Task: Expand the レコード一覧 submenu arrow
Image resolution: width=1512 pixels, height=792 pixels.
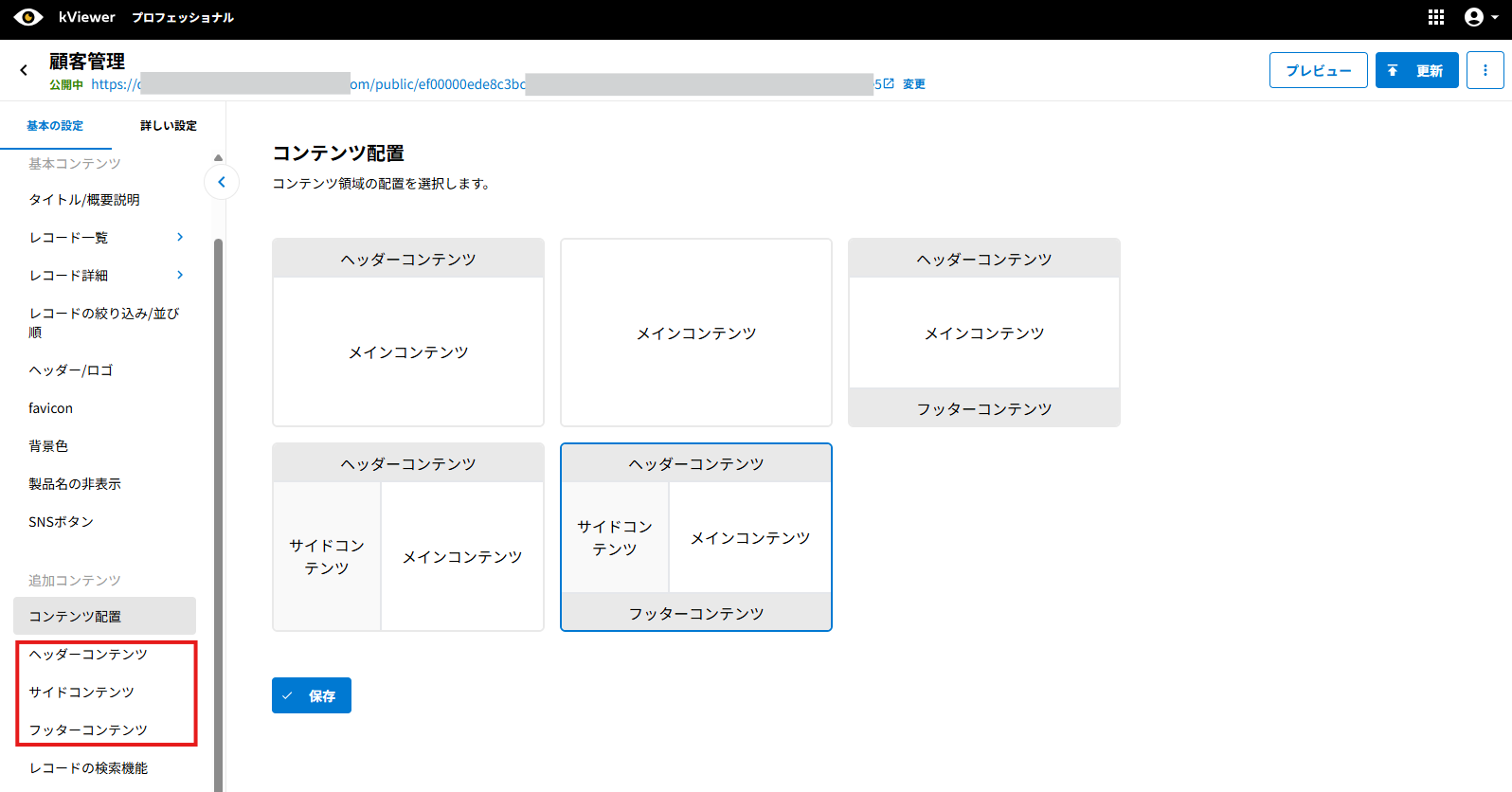Action: click(x=180, y=237)
